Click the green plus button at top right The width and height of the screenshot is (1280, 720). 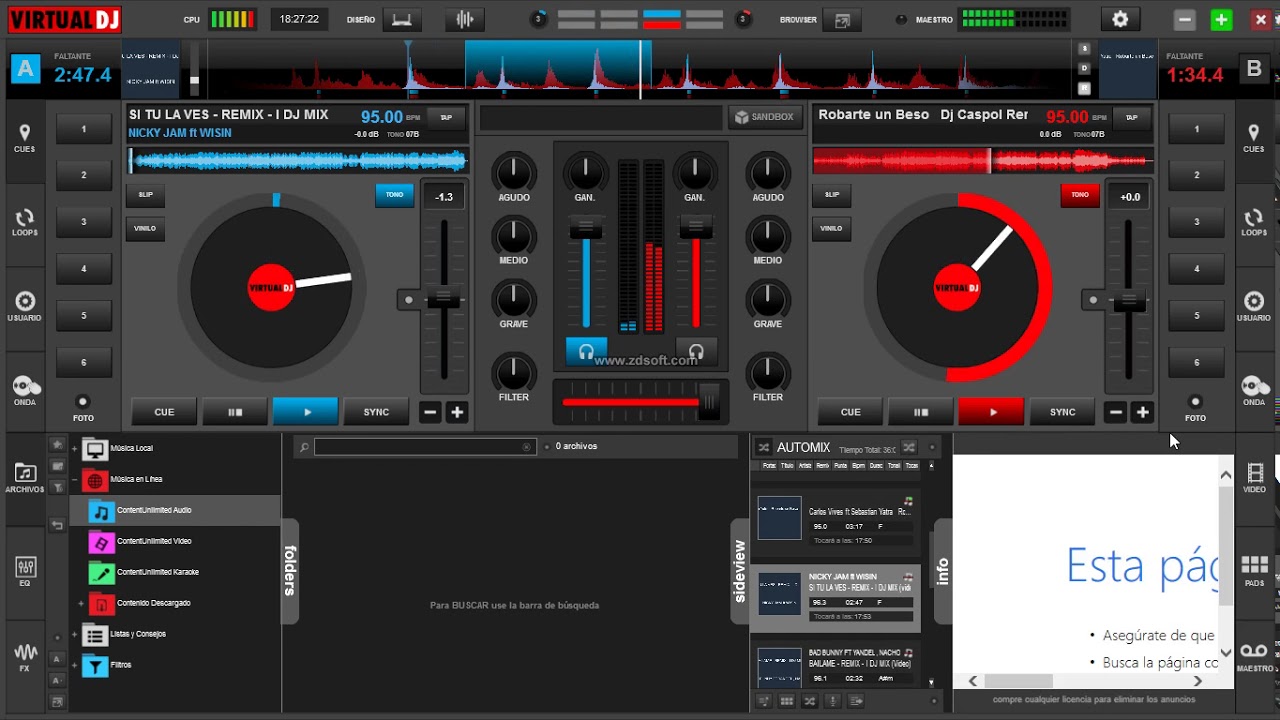click(x=1221, y=19)
